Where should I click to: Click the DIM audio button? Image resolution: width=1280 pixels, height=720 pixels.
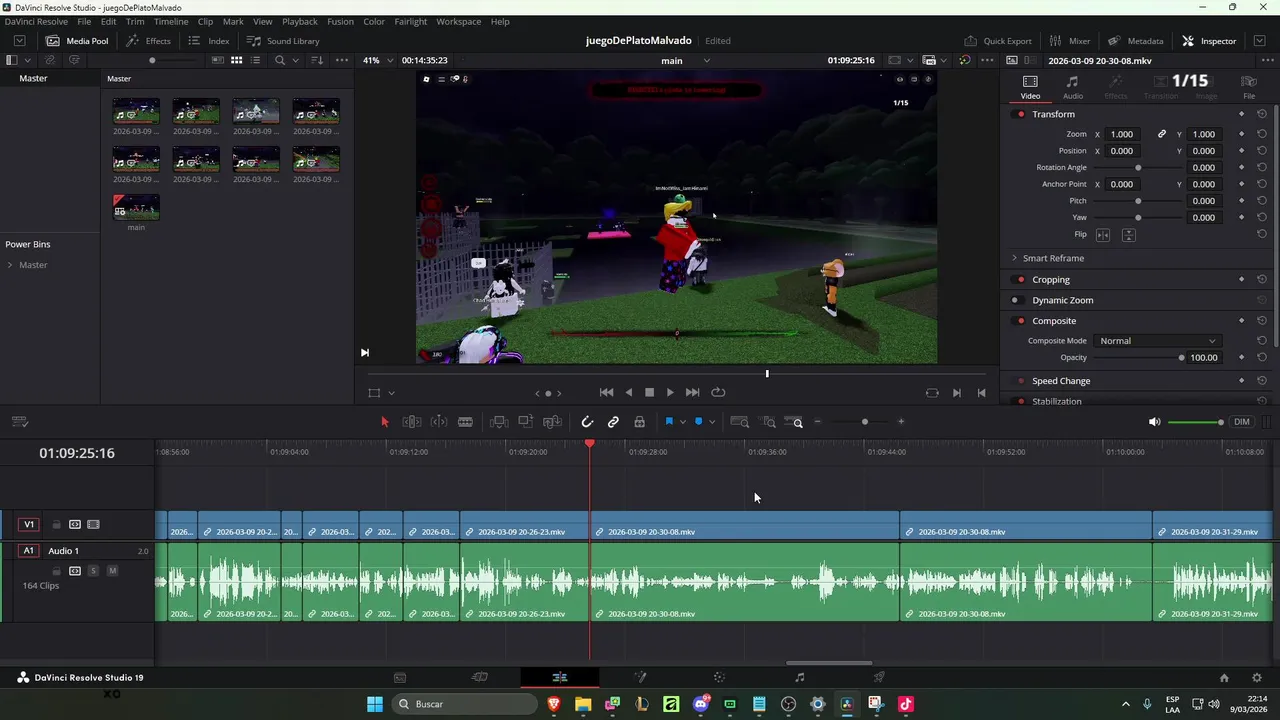[x=1242, y=422]
